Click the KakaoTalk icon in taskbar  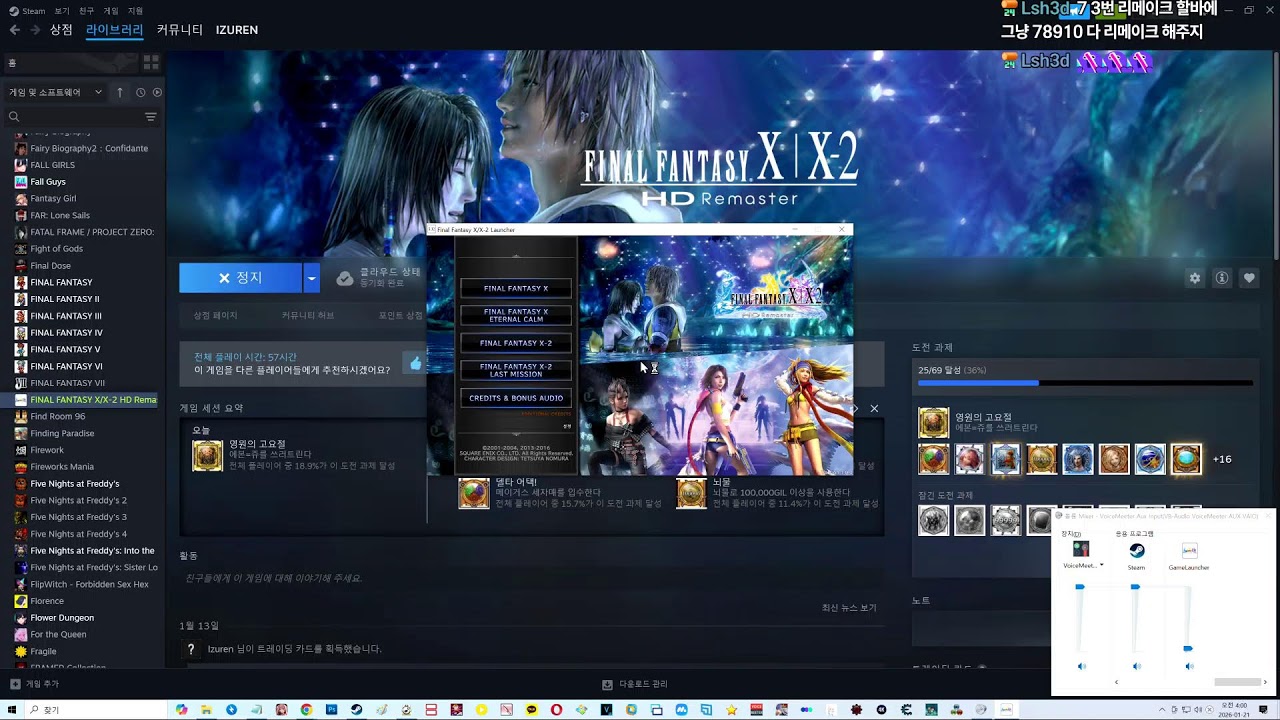(531, 709)
